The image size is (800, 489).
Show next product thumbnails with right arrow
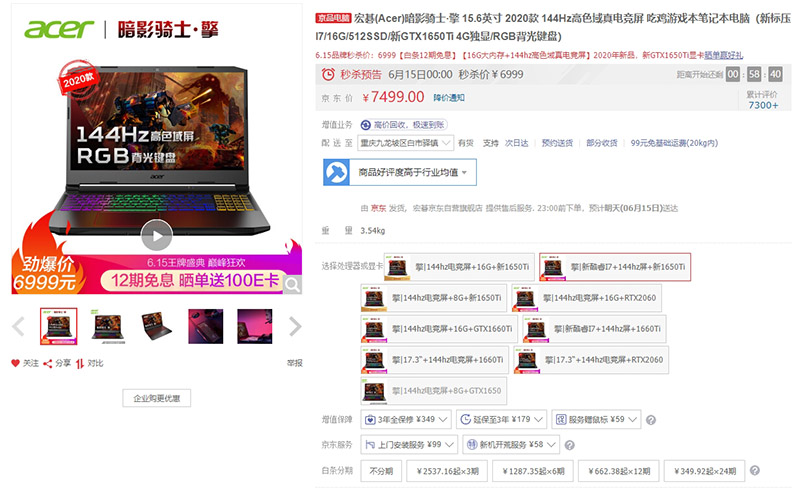295,327
